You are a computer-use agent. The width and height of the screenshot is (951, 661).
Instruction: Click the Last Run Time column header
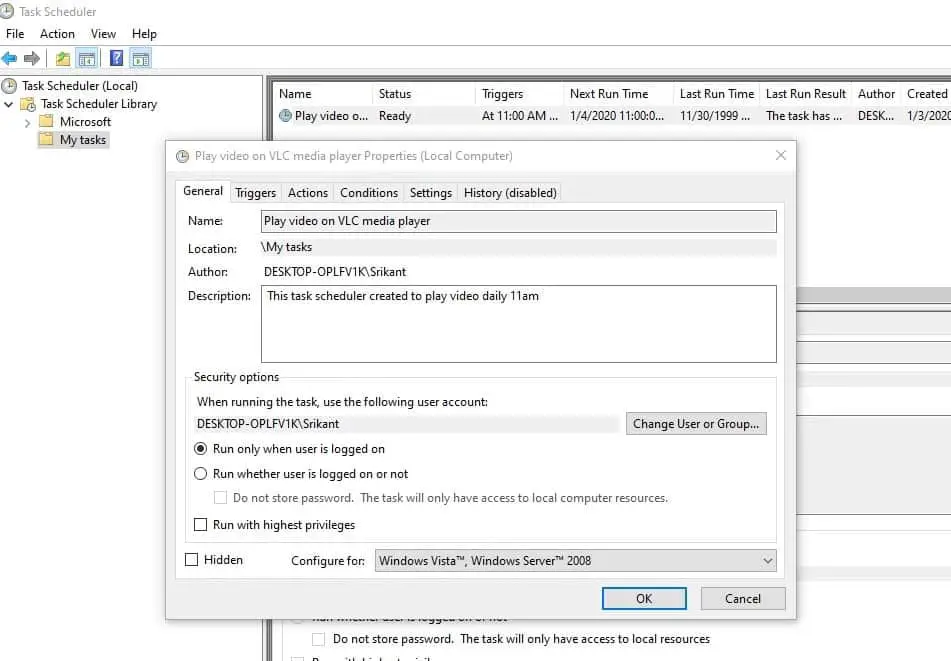(717, 94)
